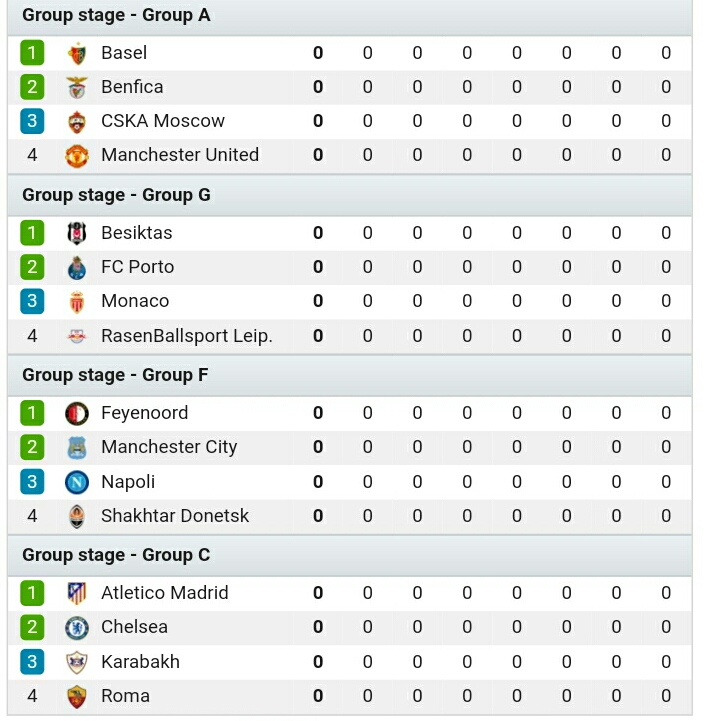Click the Group stage - Group A header
Image resolution: width=718 pixels, height=721 pixels.
[116, 15]
